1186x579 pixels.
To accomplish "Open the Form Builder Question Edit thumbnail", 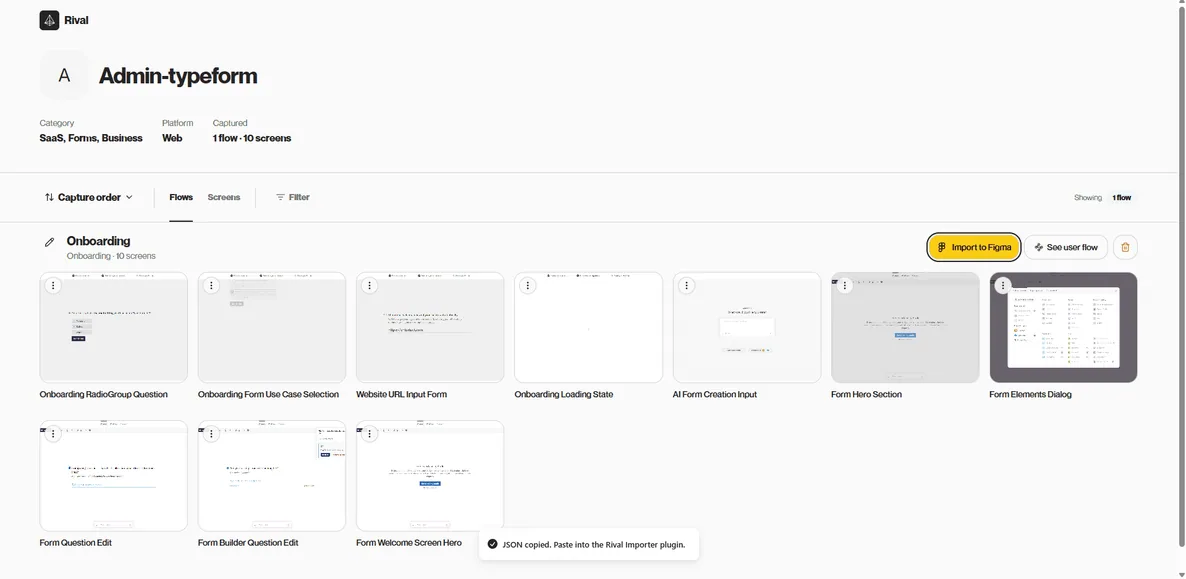I will (x=272, y=475).
